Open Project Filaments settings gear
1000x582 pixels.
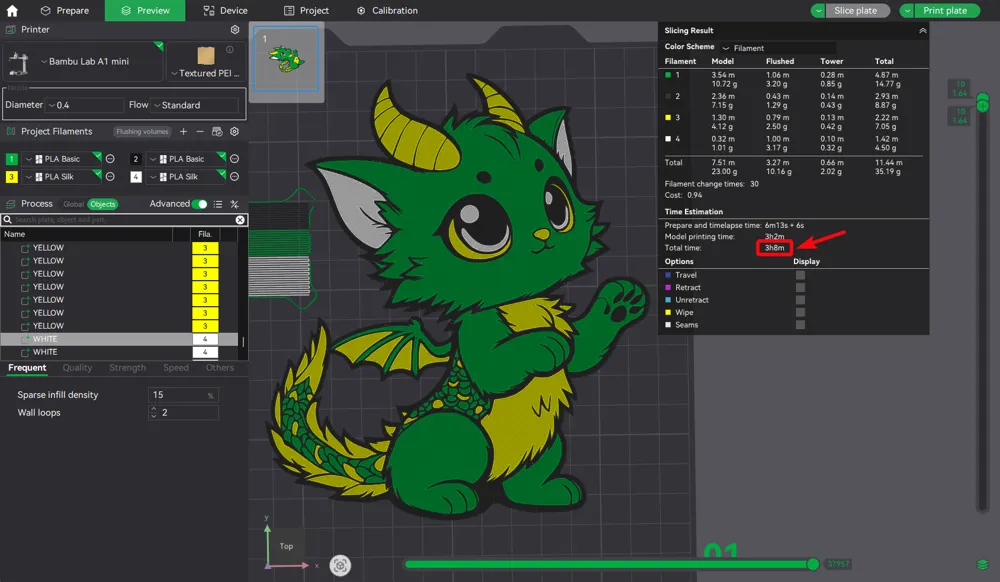pos(235,131)
